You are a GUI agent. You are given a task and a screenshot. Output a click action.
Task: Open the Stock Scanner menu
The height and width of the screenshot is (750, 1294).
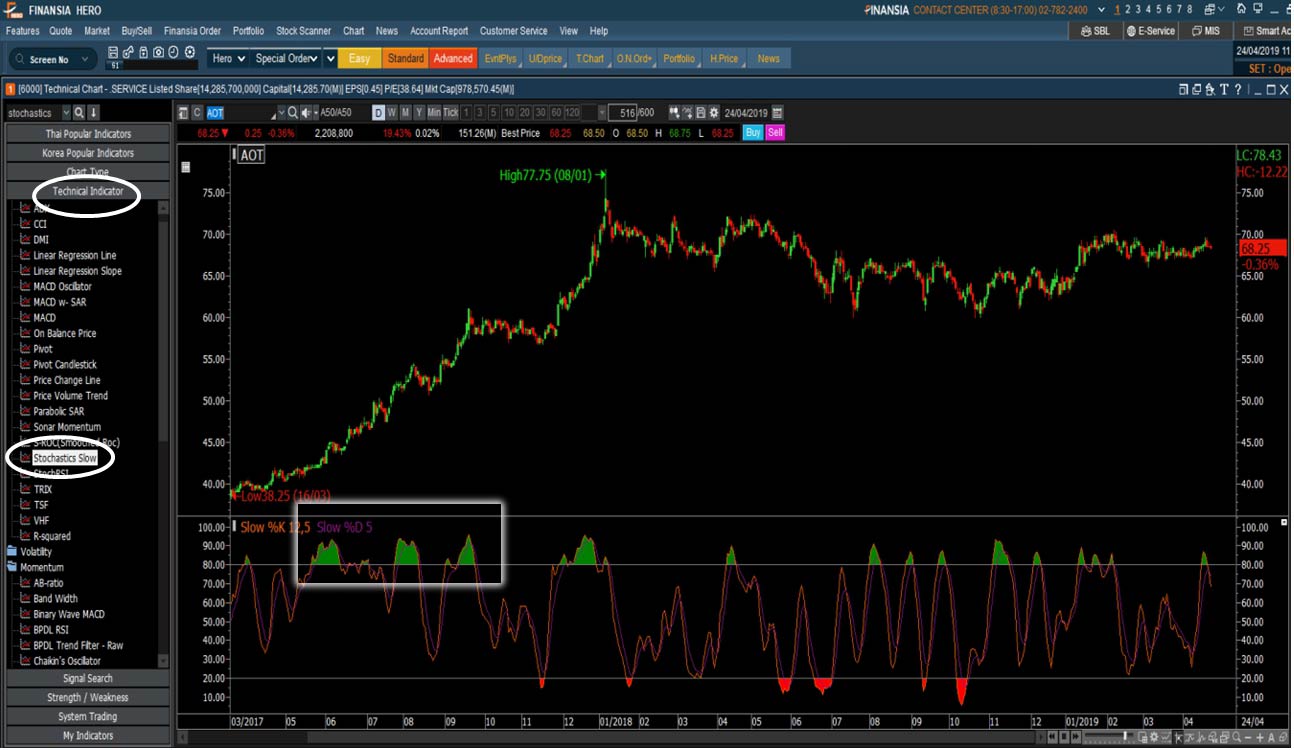click(x=304, y=31)
